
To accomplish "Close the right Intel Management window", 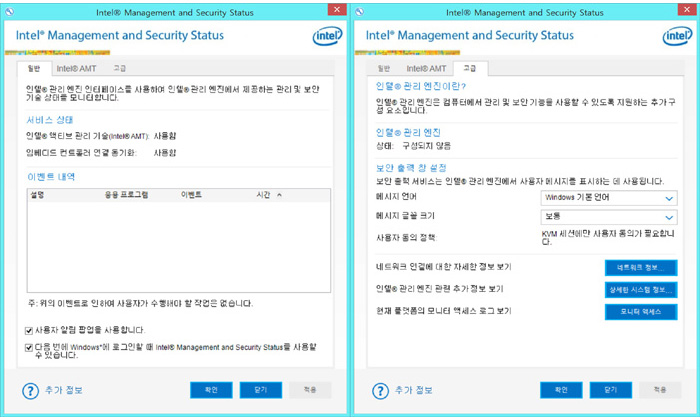I will 687,9.
